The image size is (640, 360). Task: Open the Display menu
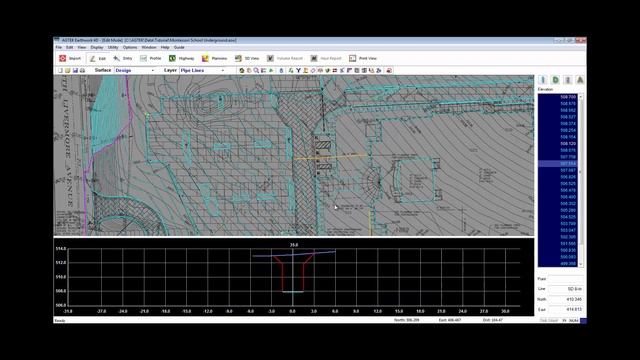[97, 47]
